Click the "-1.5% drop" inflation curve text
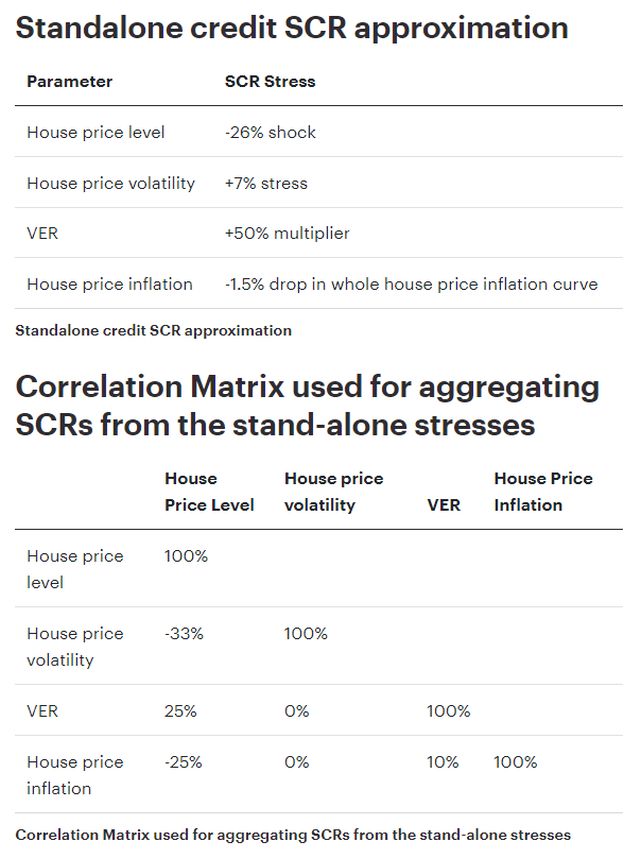The height and width of the screenshot is (859, 624). tap(411, 284)
